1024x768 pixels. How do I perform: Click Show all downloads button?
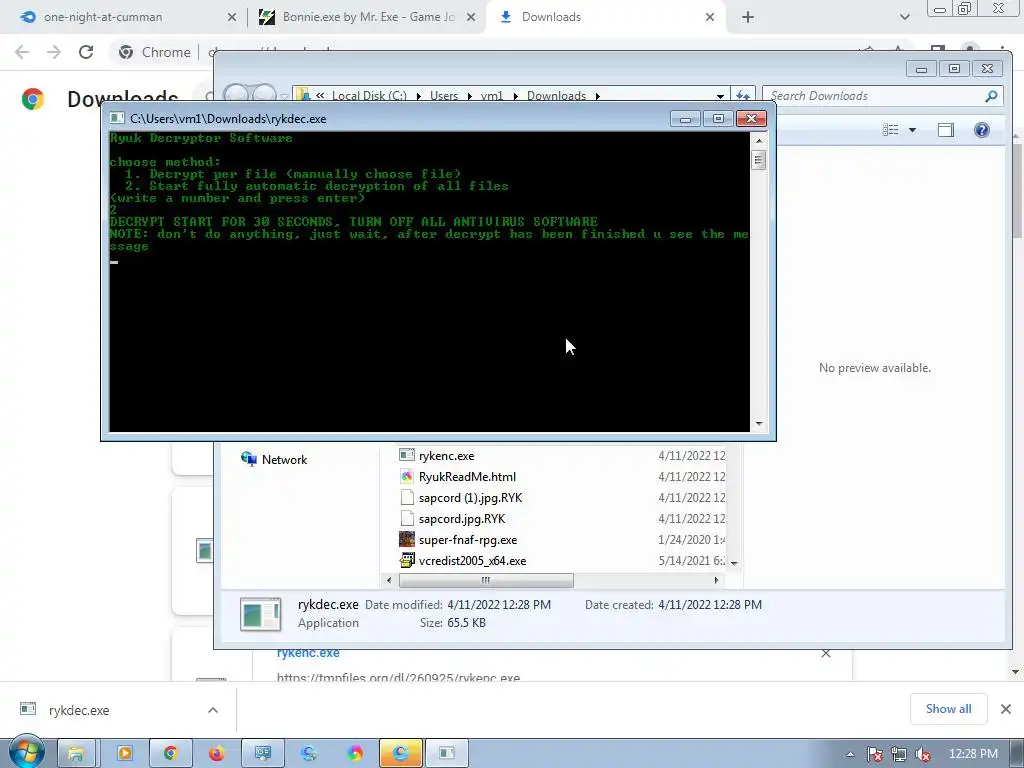(x=948, y=709)
